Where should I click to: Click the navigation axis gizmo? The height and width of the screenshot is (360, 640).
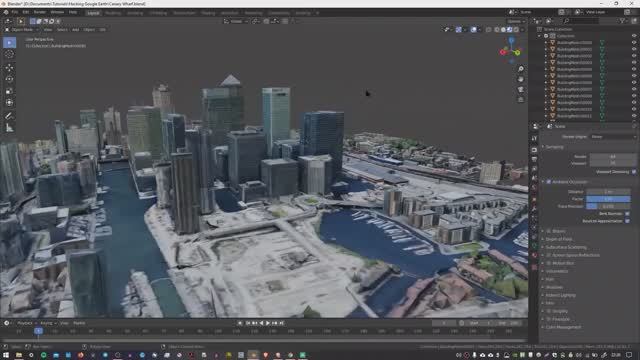click(511, 50)
